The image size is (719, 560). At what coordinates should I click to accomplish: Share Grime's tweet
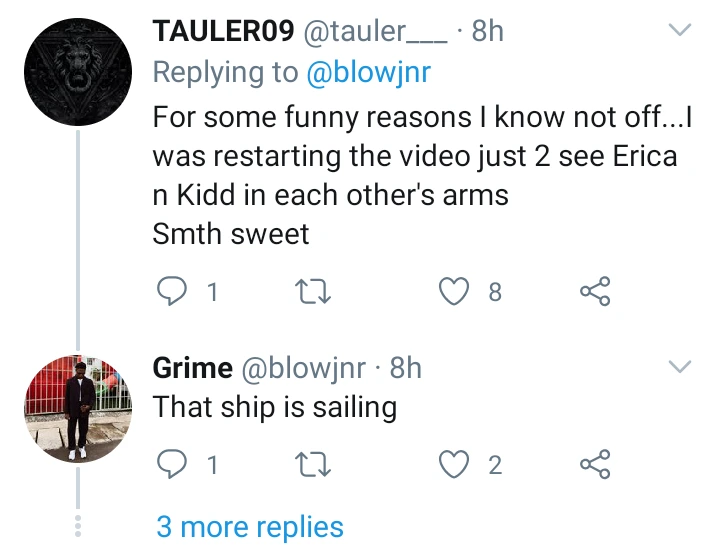[x=595, y=465]
